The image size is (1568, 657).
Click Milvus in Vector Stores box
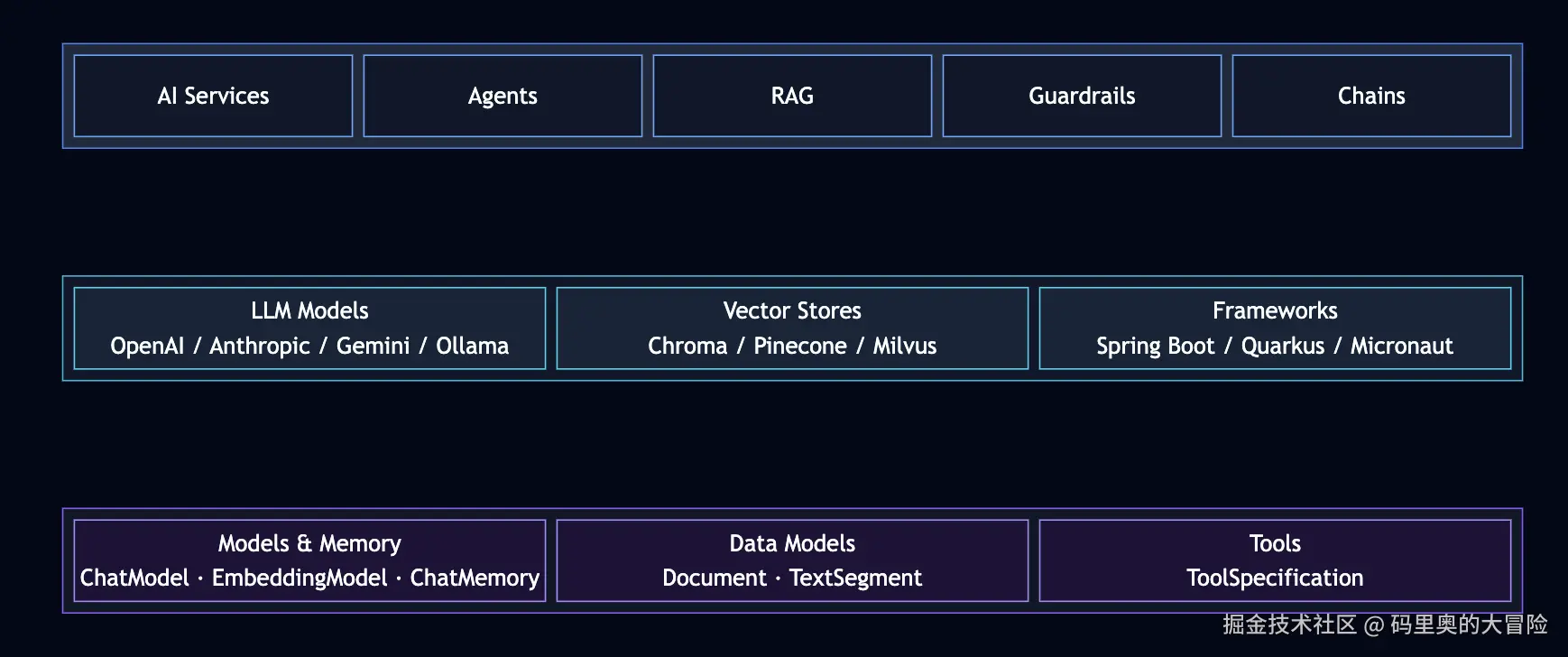905,346
